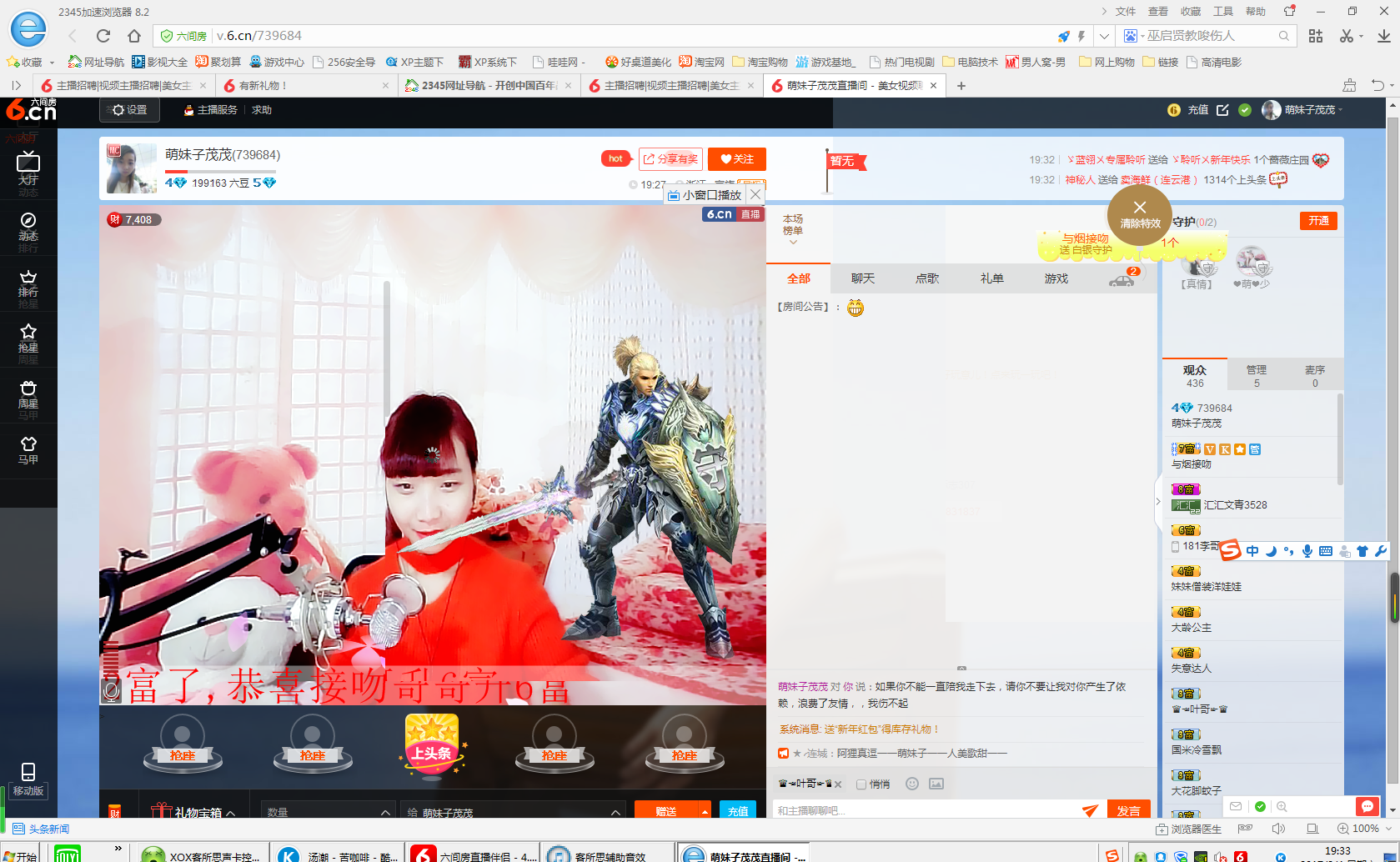This screenshot has width=1400, height=862.
Task: Click the orange 关注 follow button
Action: (x=737, y=159)
